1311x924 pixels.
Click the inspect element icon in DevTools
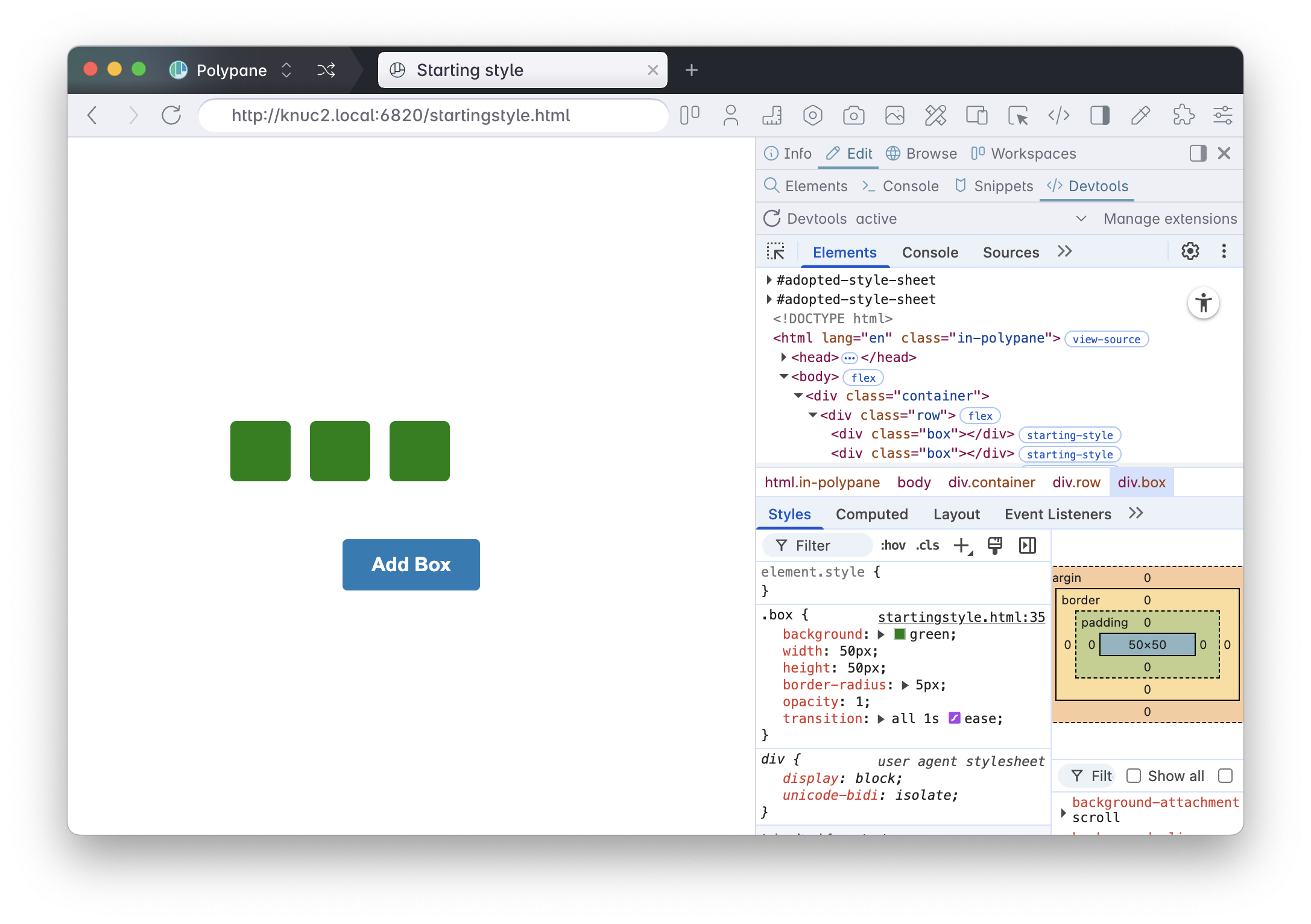tap(777, 251)
